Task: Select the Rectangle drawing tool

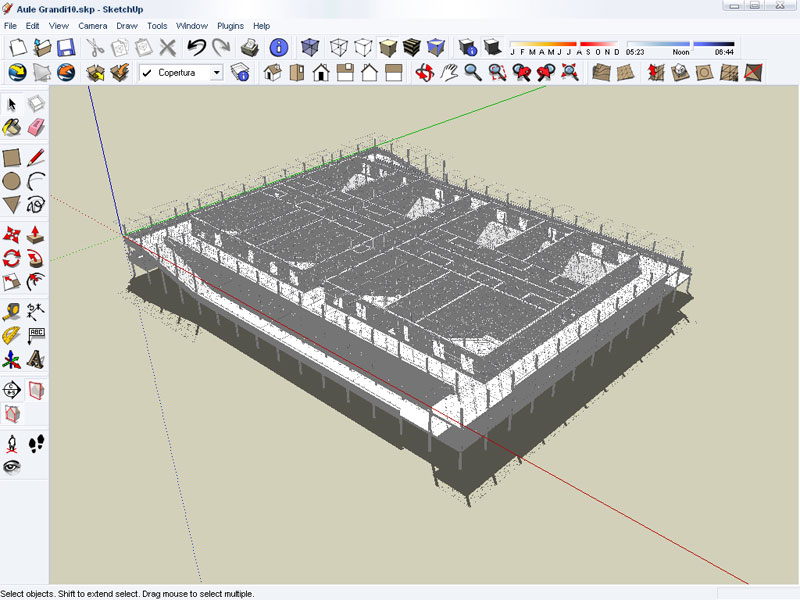Action: click(12, 157)
